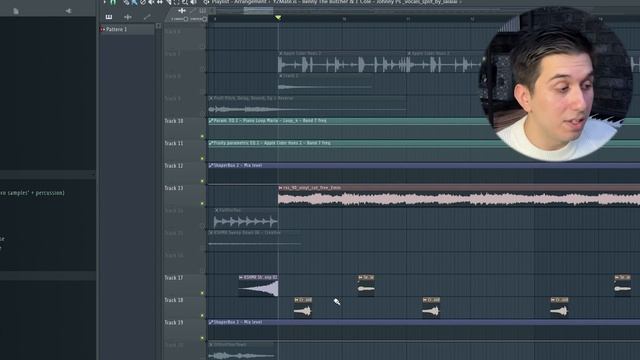The width and height of the screenshot is (640, 360).
Task: Select the zoom magnifier tool in toolbar
Action: click(x=185, y=2)
